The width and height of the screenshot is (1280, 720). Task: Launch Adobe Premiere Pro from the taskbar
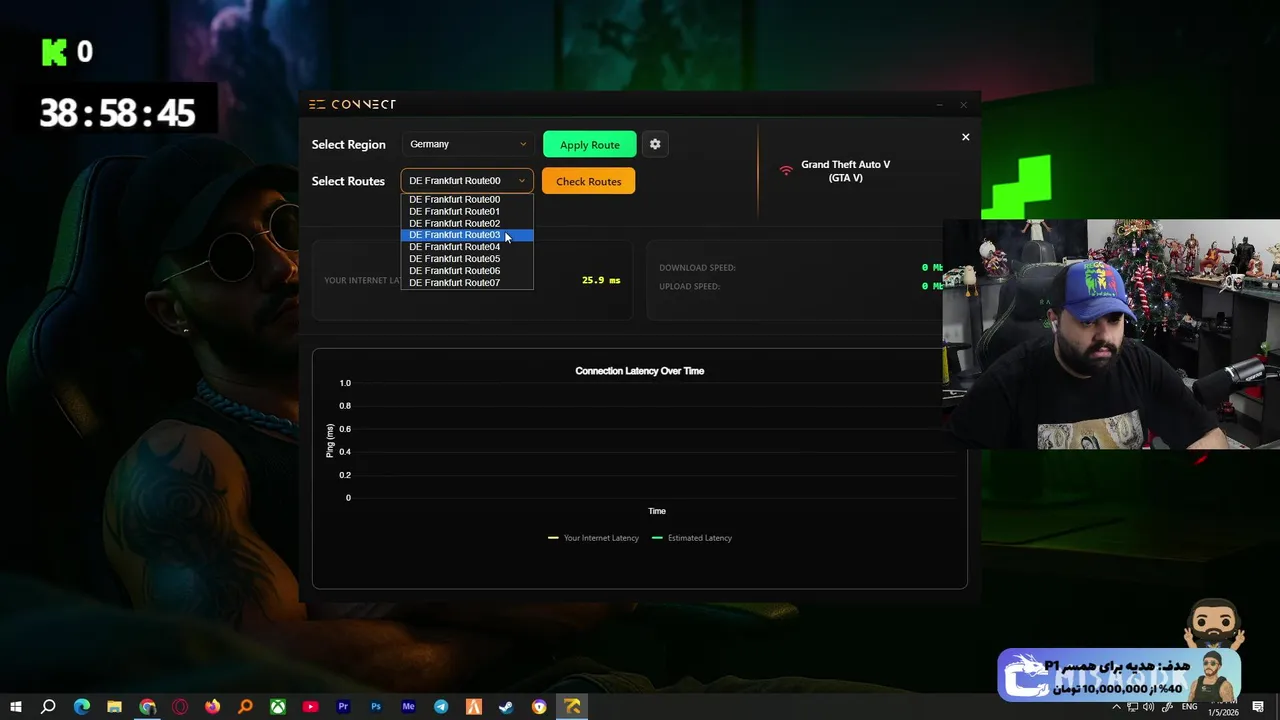[343, 707]
